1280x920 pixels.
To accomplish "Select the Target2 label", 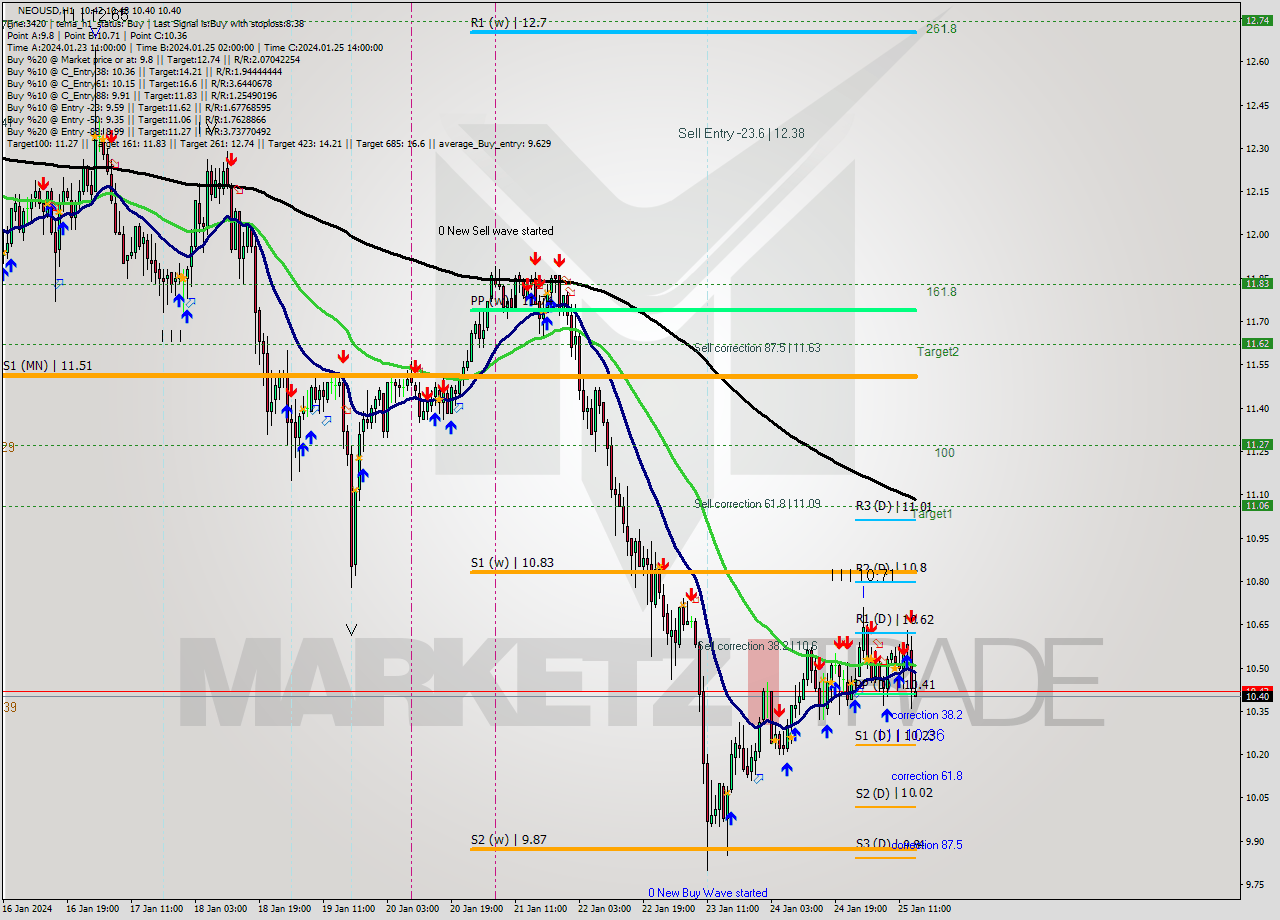I will (x=938, y=352).
